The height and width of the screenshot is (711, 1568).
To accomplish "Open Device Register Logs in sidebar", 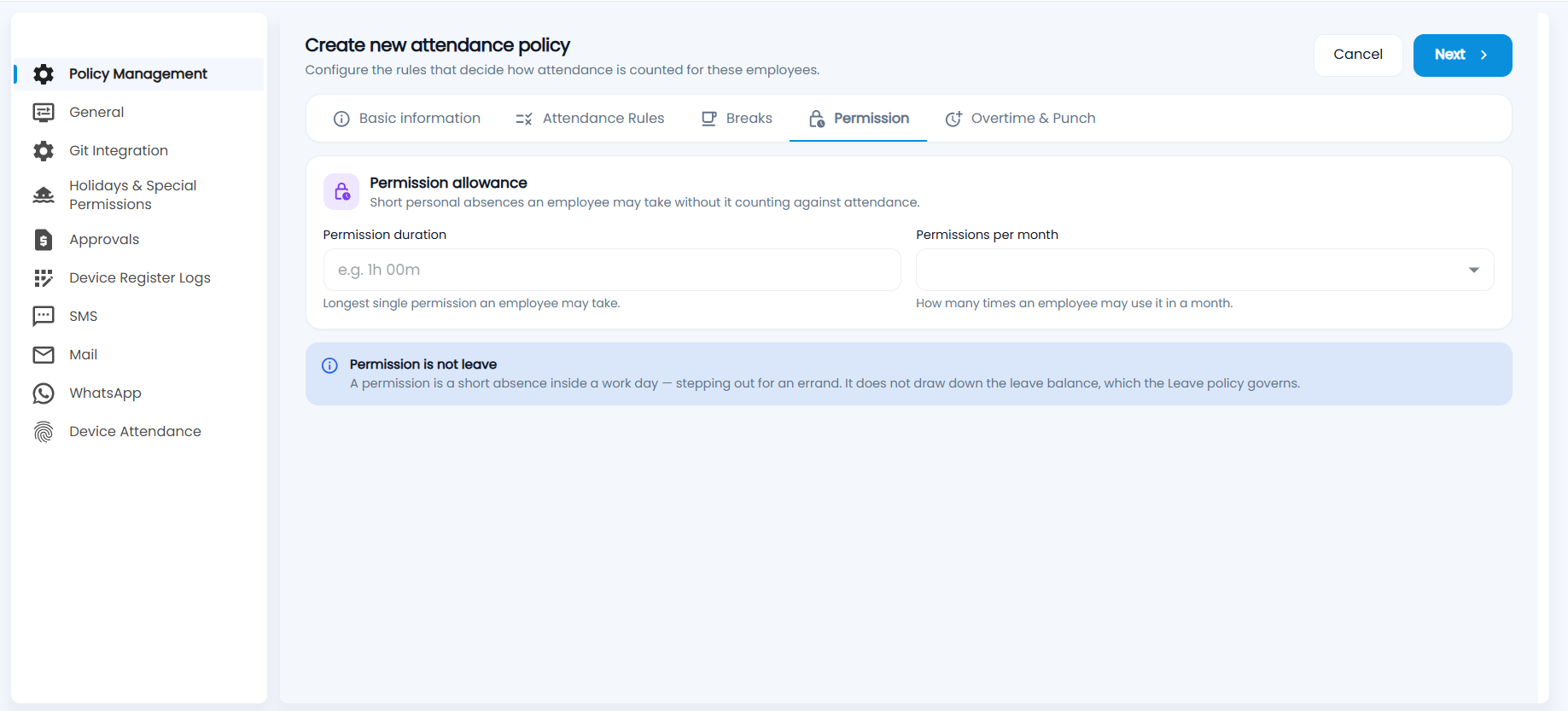I will [139, 278].
